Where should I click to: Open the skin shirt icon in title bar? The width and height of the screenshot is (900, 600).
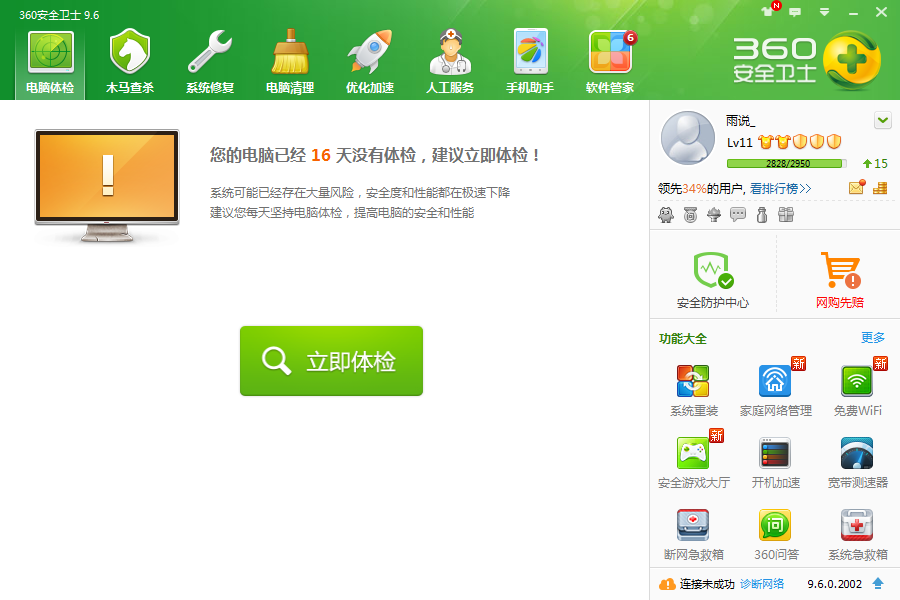[x=767, y=11]
